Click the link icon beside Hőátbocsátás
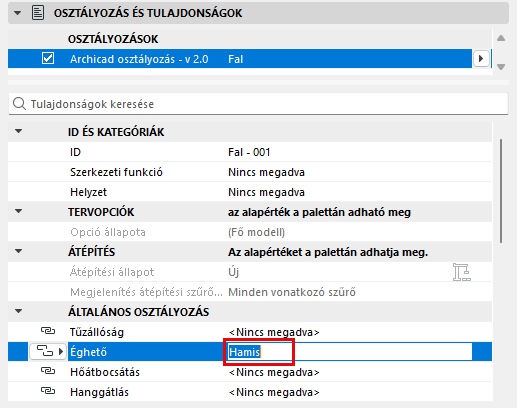517x408 pixels. 48,371
